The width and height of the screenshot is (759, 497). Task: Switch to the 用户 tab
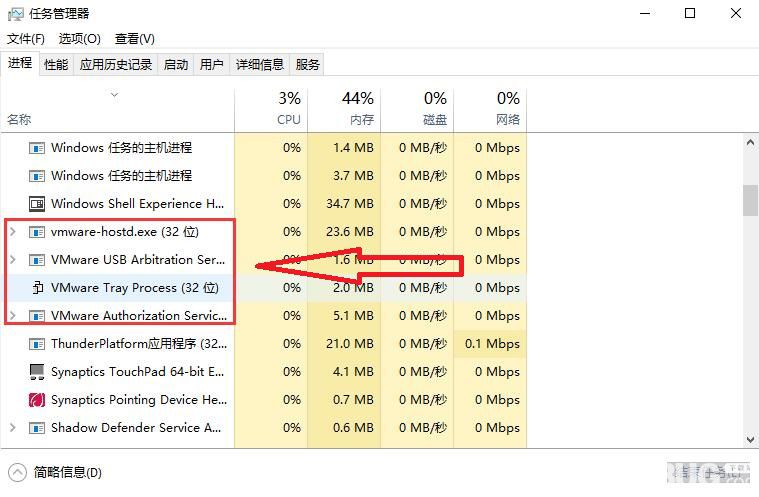point(212,64)
